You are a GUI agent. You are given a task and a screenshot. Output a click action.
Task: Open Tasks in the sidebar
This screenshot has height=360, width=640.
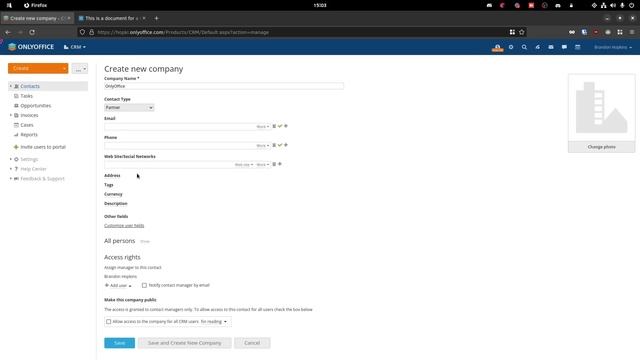27,96
